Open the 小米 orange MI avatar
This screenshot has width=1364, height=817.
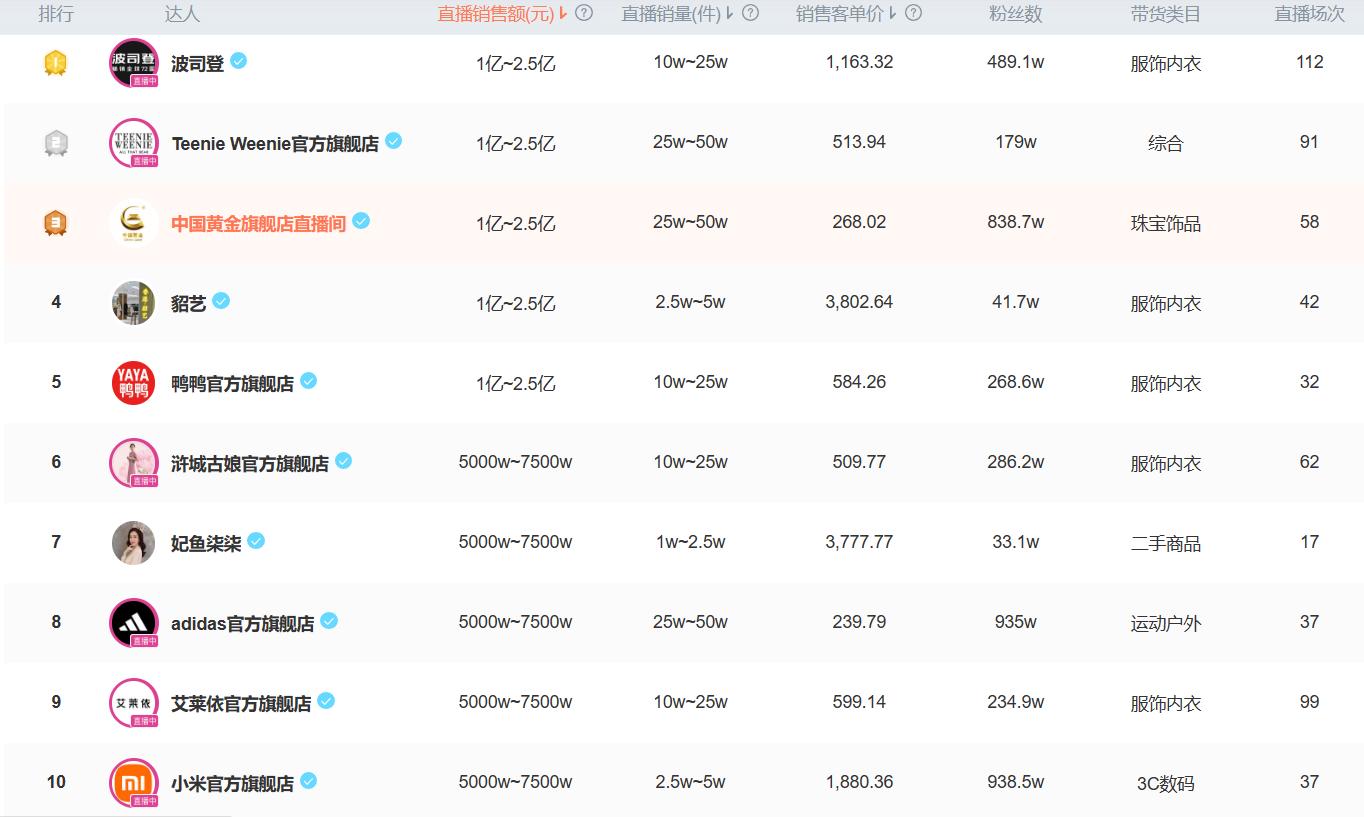134,783
